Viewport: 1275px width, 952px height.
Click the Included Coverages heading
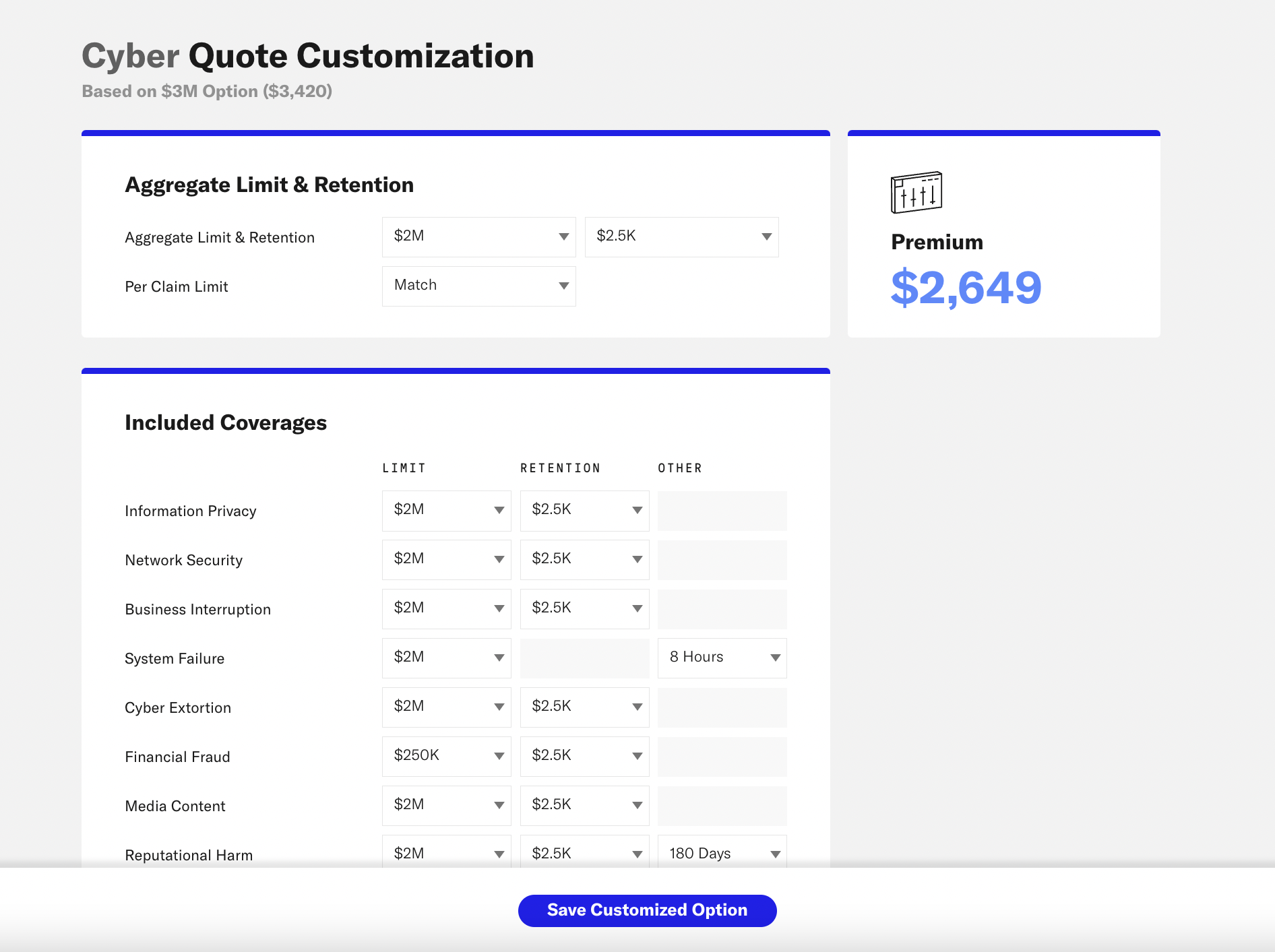[x=226, y=422]
